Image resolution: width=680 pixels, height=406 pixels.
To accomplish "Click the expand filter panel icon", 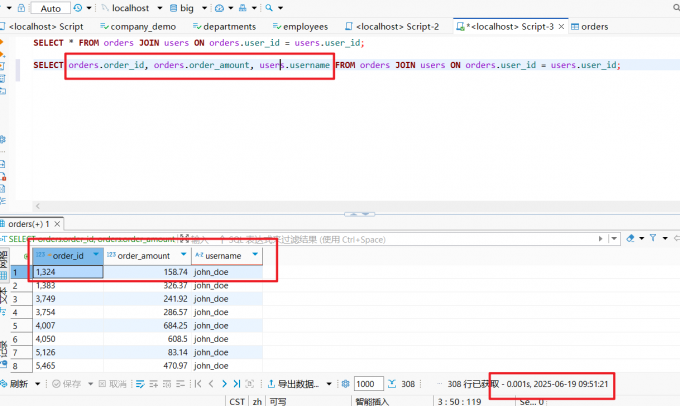I will coord(185,238).
